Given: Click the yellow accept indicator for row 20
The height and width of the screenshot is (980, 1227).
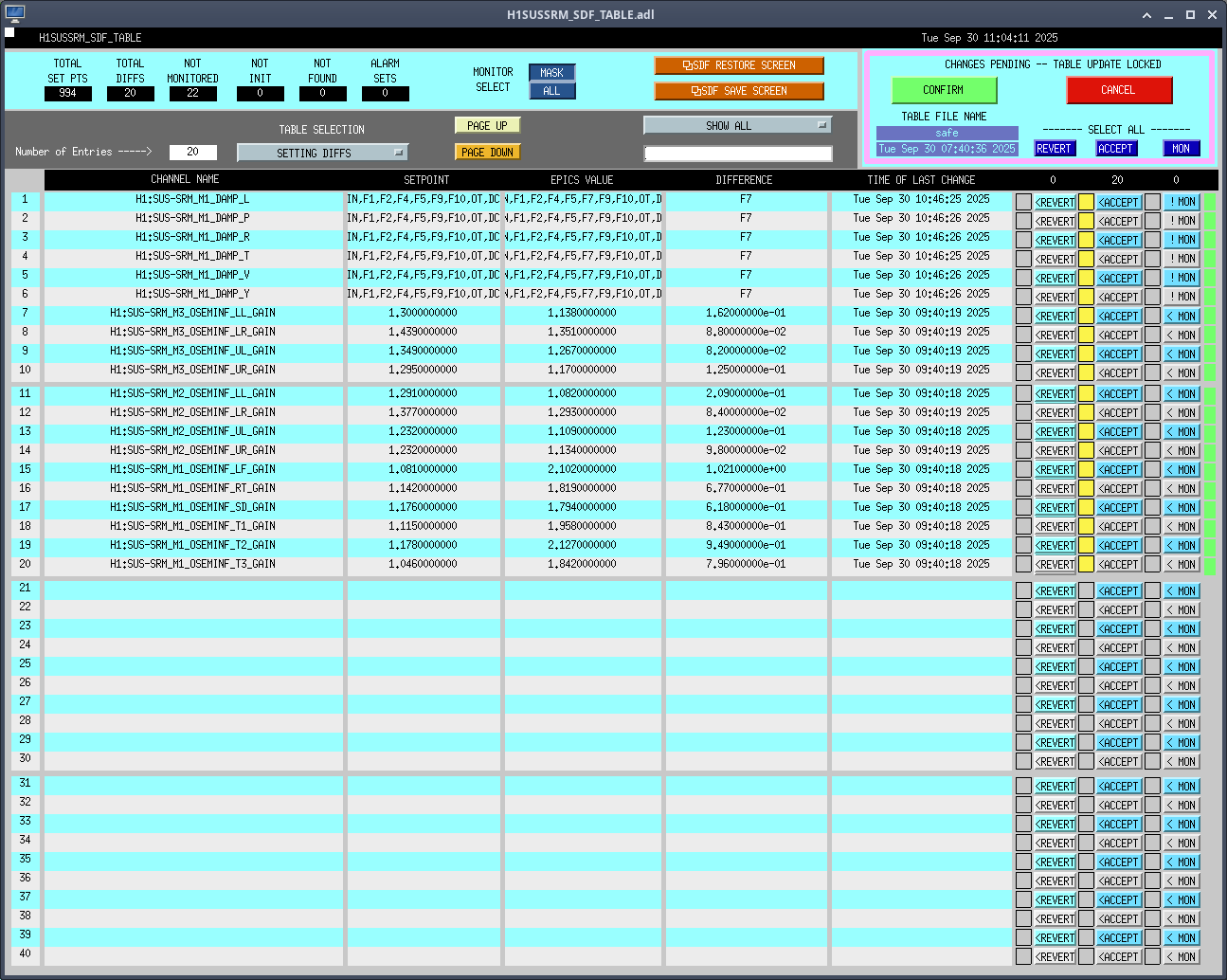Looking at the screenshot, I should (1086, 564).
